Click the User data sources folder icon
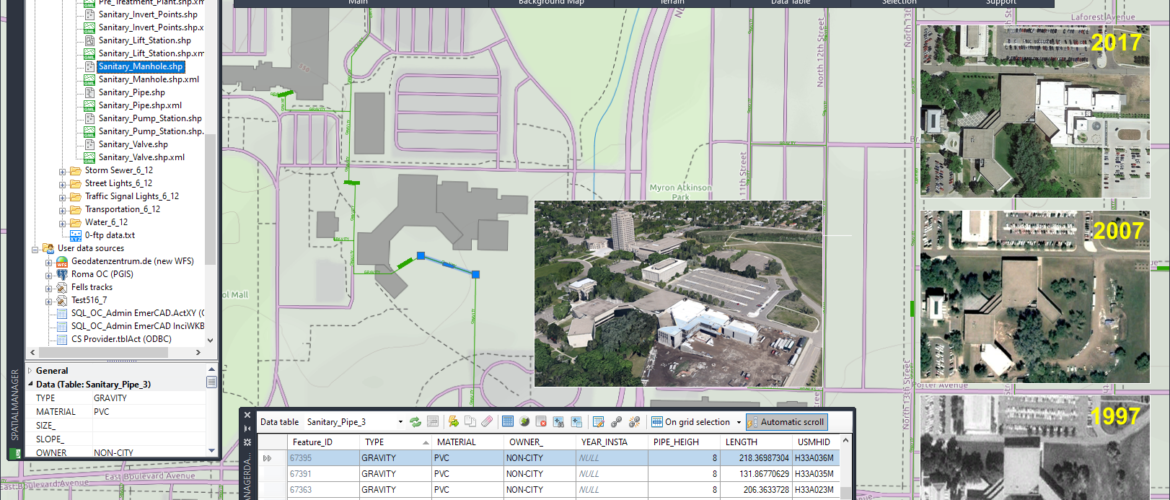The height and width of the screenshot is (500, 1170). coord(48,248)
